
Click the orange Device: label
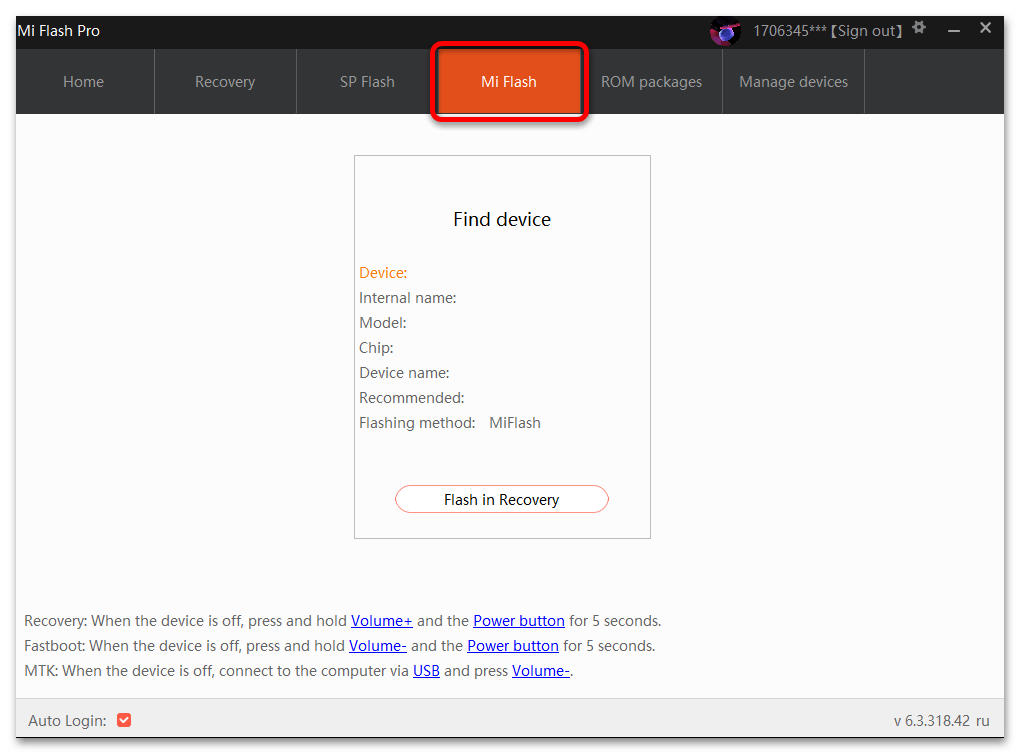click(x=383, y=273)
